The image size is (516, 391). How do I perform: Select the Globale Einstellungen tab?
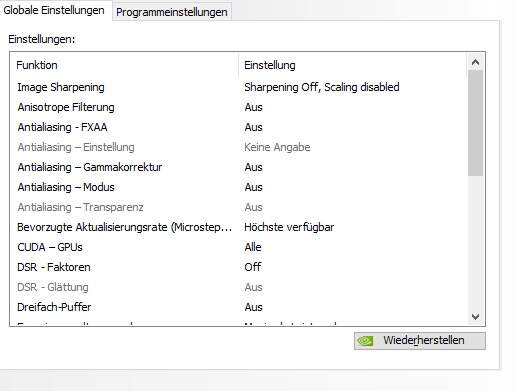(x=54, y=10)
